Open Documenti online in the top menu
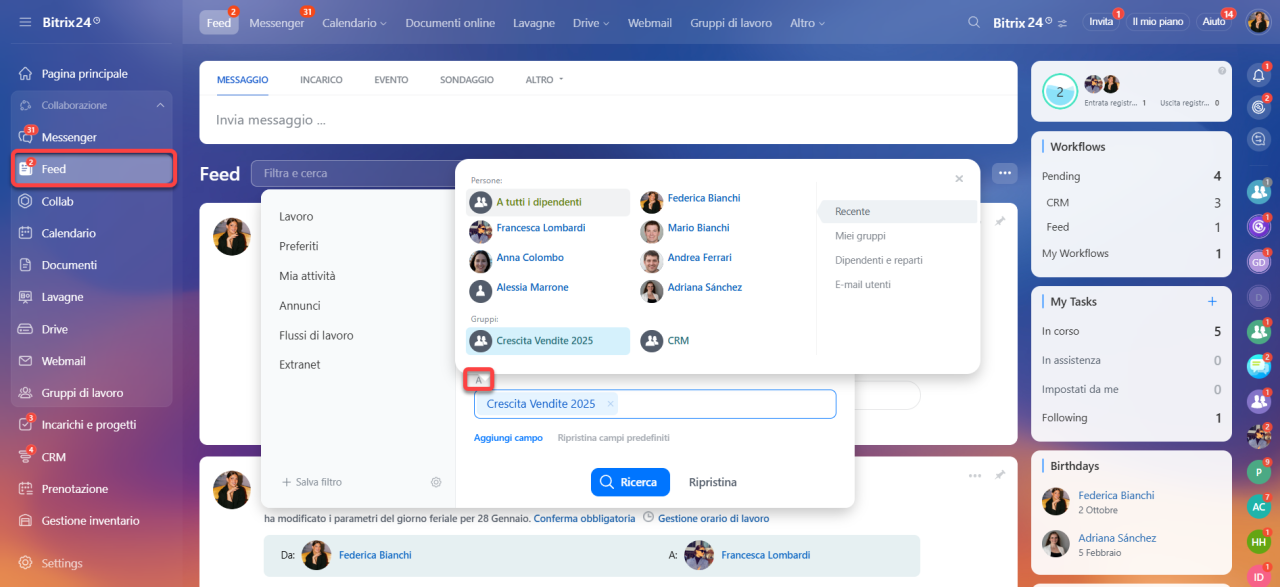This screenshot has width=1280, height=587. pyautogui.click(x=450, y=22)
